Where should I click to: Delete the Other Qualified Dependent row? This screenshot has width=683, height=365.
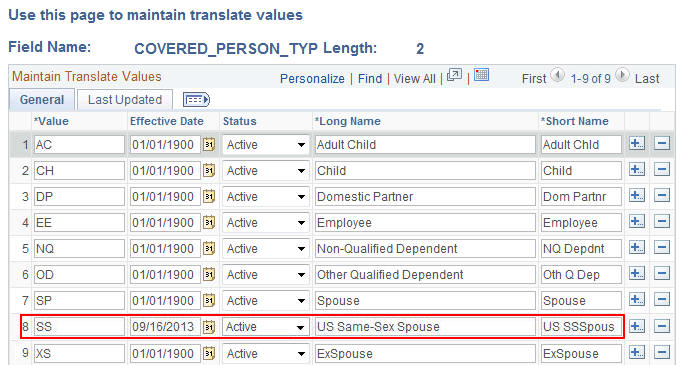coord(662,274)
